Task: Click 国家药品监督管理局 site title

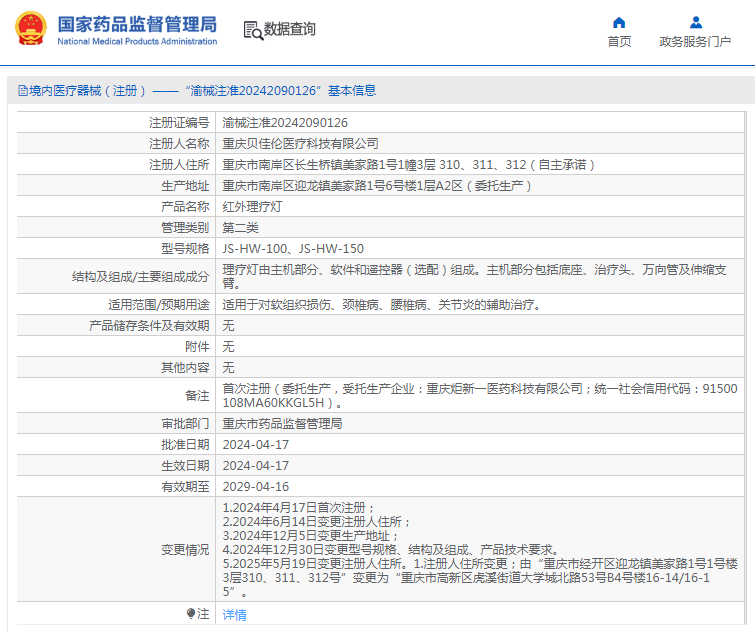Action: pos(137,24)
